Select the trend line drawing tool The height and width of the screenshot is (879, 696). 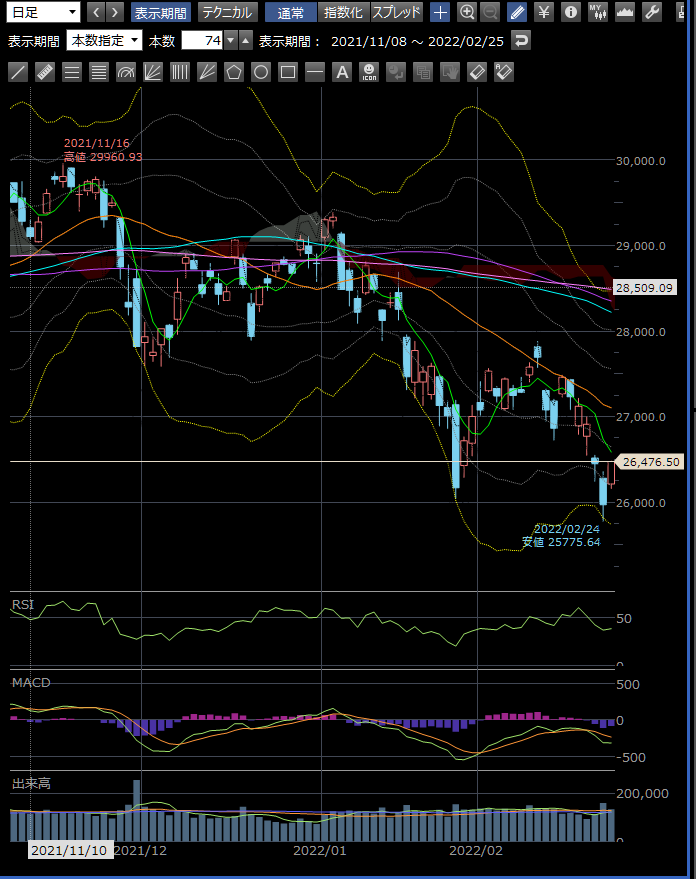18,72
